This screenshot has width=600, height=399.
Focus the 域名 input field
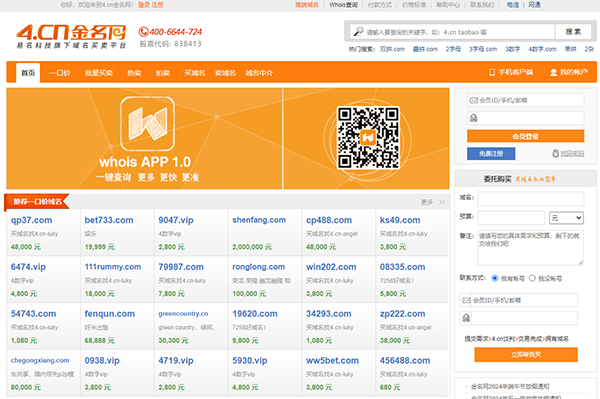pos(531,199)
